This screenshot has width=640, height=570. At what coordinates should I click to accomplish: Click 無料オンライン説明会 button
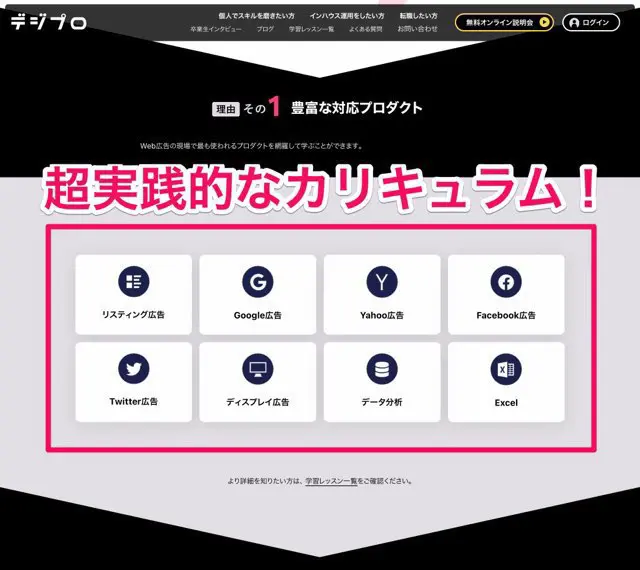pyautogui.click(x=504, y=22)
